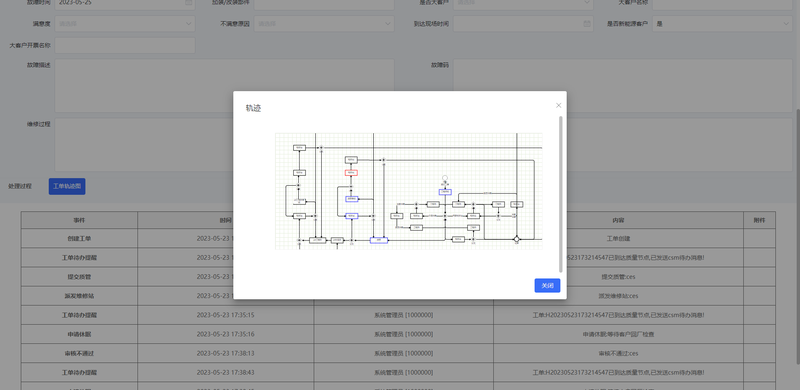
Task: Click the start circle node in the flowchart
Action: (445, 178)
